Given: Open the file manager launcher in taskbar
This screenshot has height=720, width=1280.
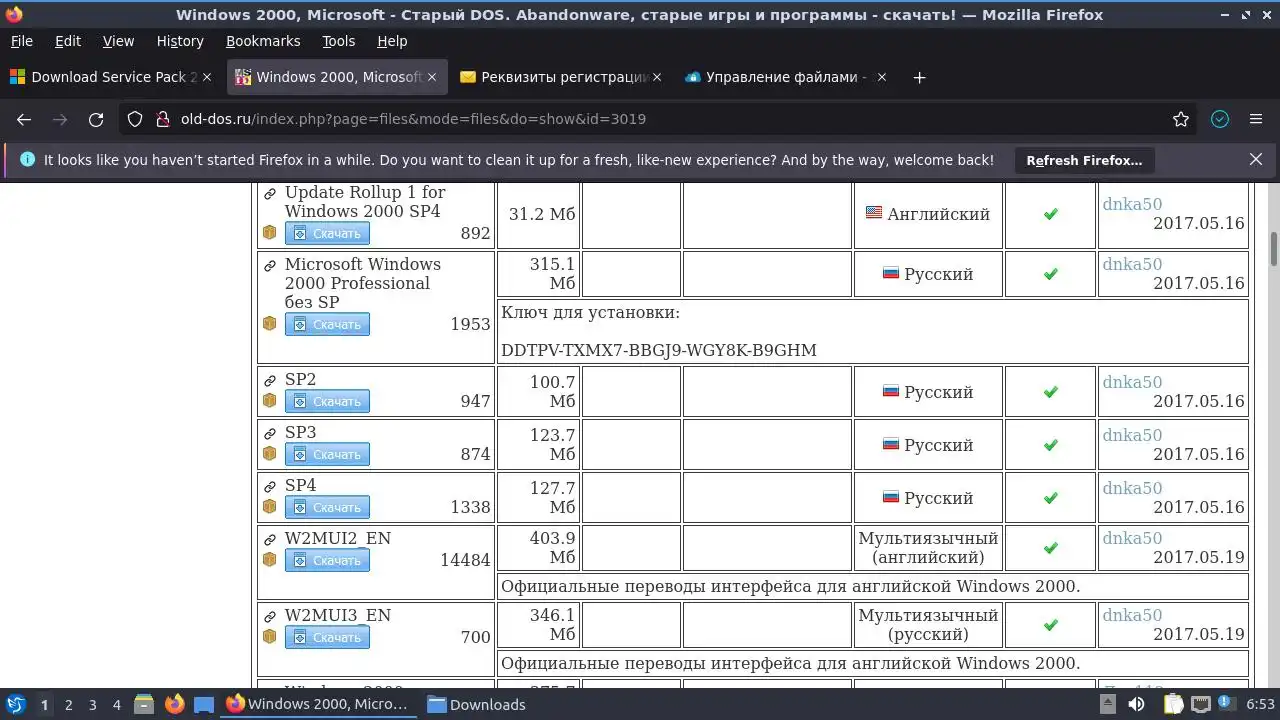Looking at the screenshot, I should (x=143, y=704).
